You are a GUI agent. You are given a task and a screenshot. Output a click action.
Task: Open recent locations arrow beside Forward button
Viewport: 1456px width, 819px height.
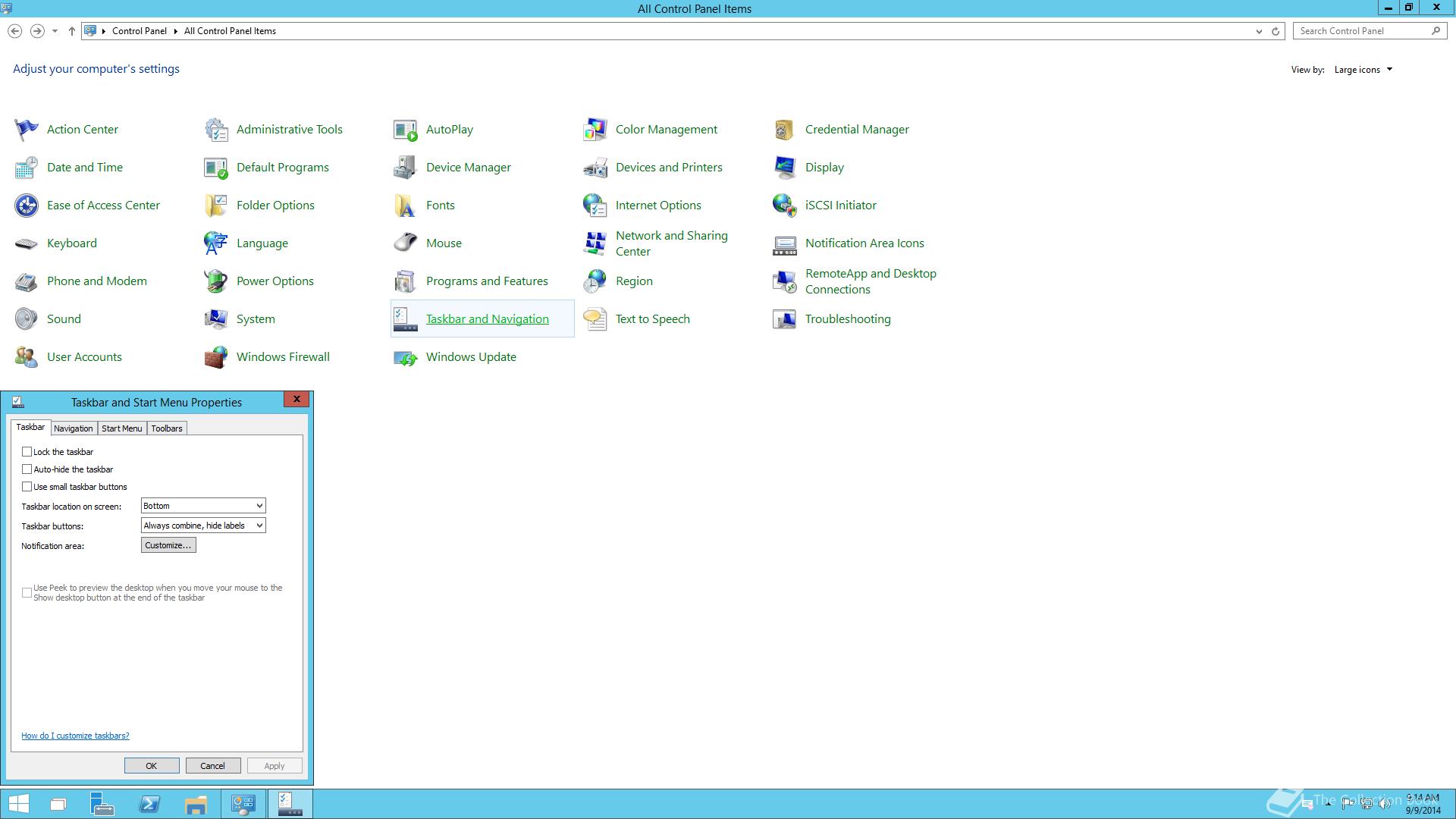tap(55, 31)
